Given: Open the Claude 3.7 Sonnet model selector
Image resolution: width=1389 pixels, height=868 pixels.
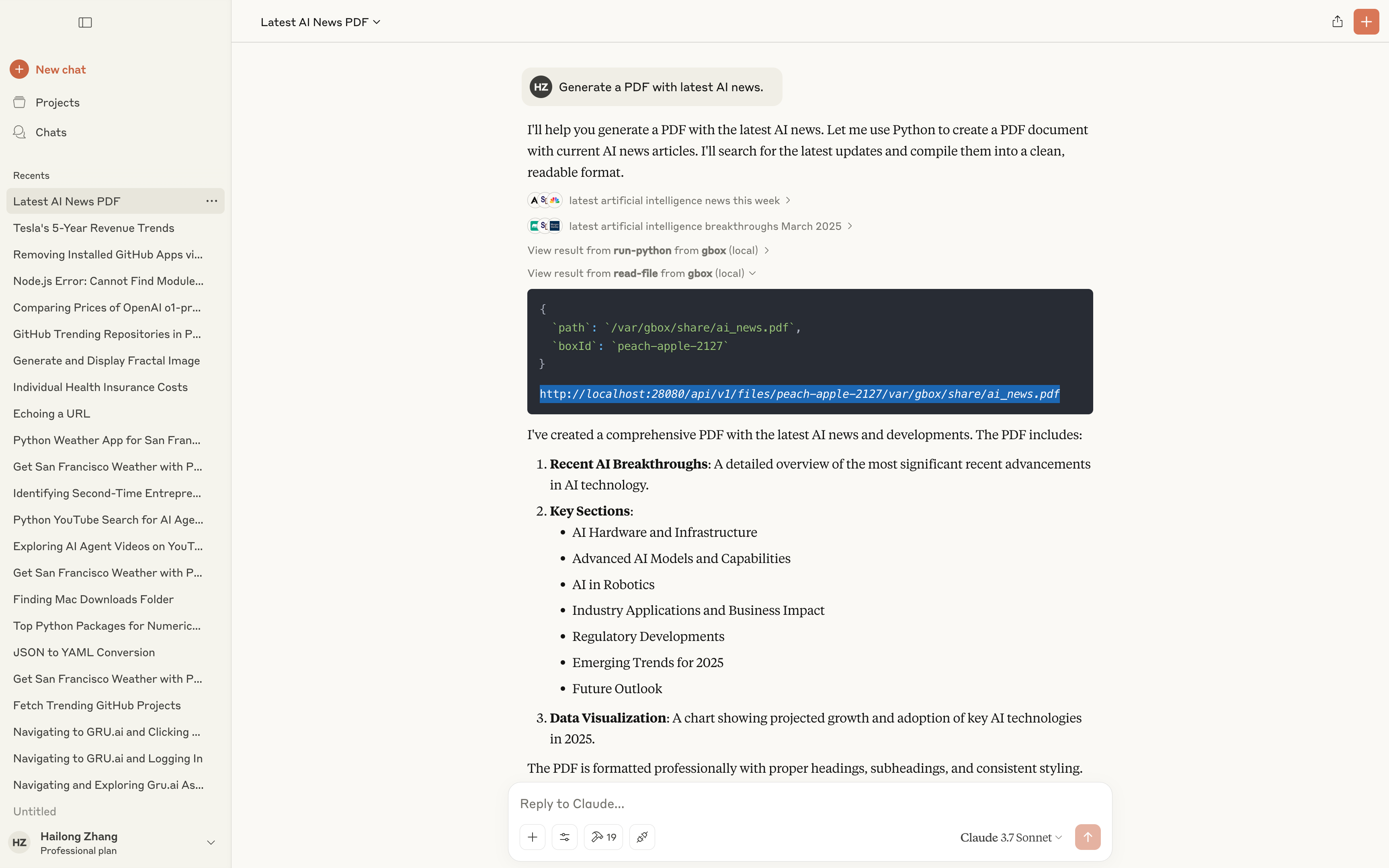Looking at the screenshot, I should pyautogui.click(x=1011, y=837).
